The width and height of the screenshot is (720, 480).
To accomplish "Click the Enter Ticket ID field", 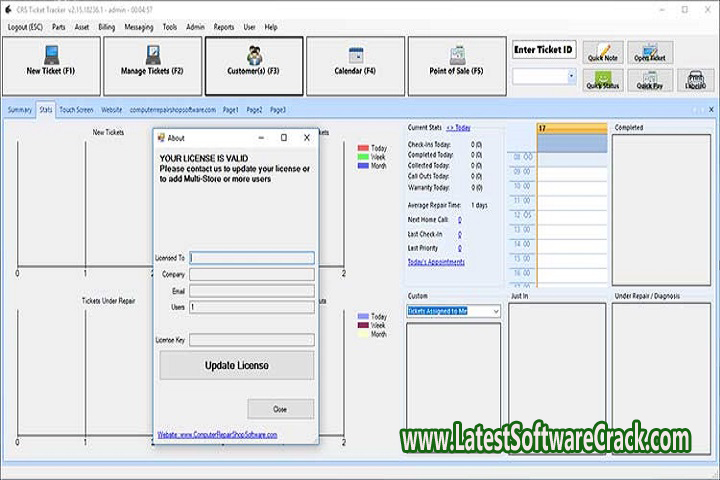I will [x=544, y=50].
